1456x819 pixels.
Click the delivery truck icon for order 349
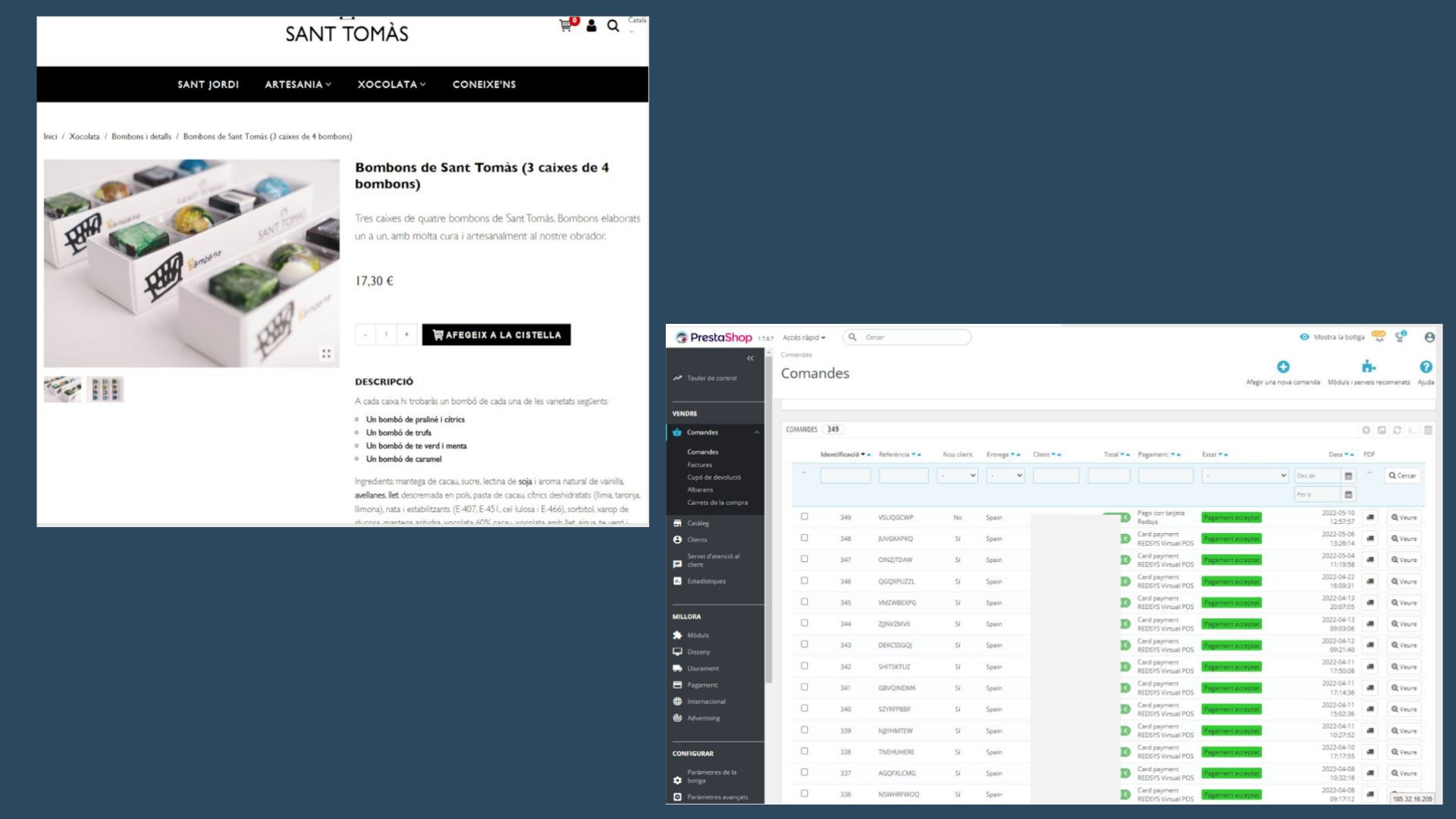tap(1370, 517)
